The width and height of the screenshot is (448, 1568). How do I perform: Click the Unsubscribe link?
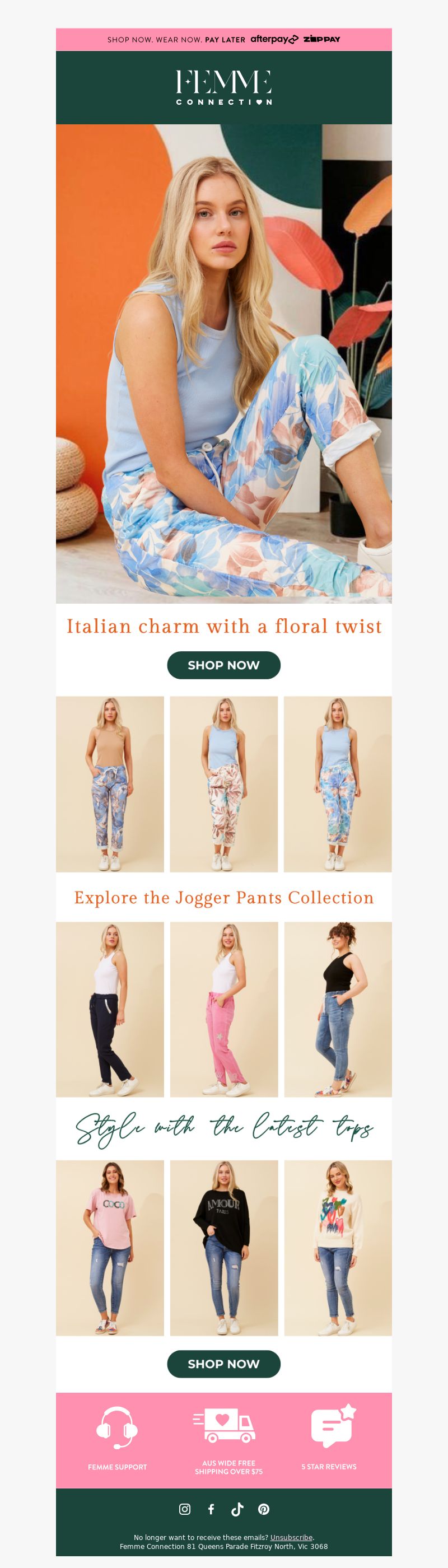tap(291, 1537)
